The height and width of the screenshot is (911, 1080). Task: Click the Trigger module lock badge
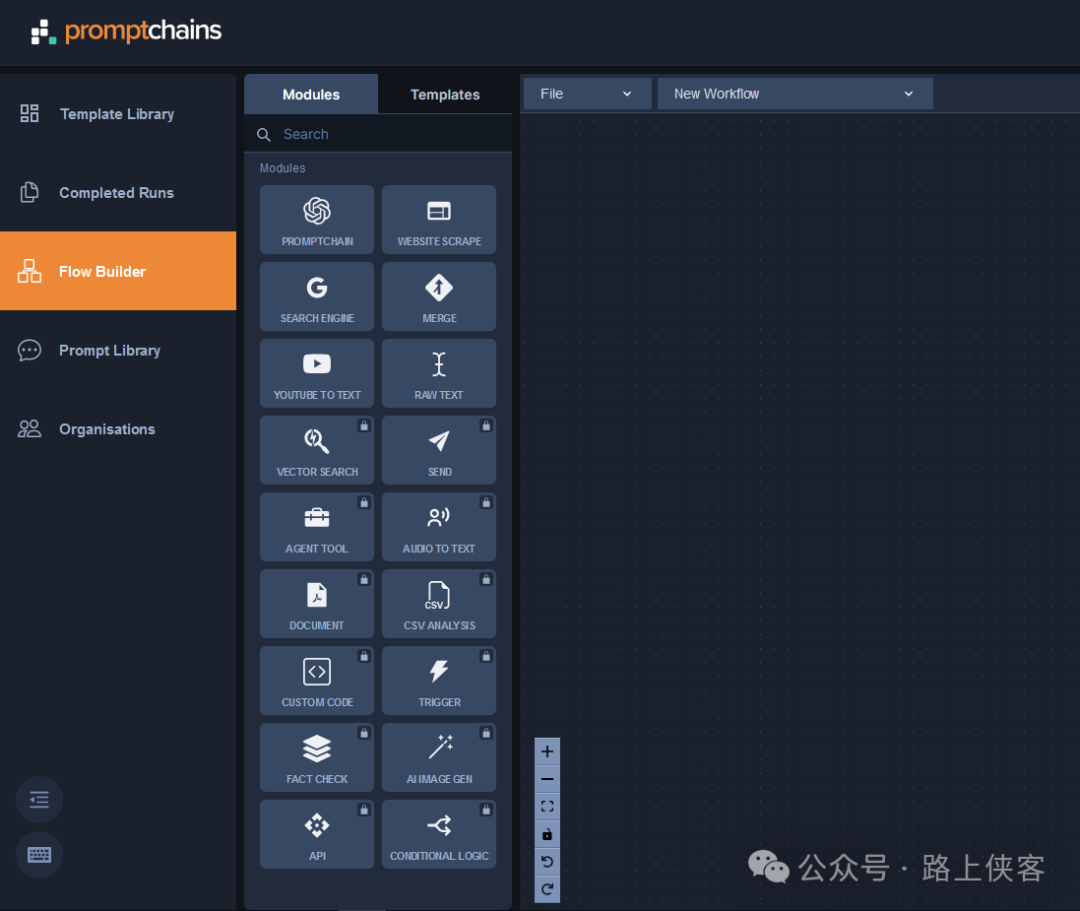[486, 656]
